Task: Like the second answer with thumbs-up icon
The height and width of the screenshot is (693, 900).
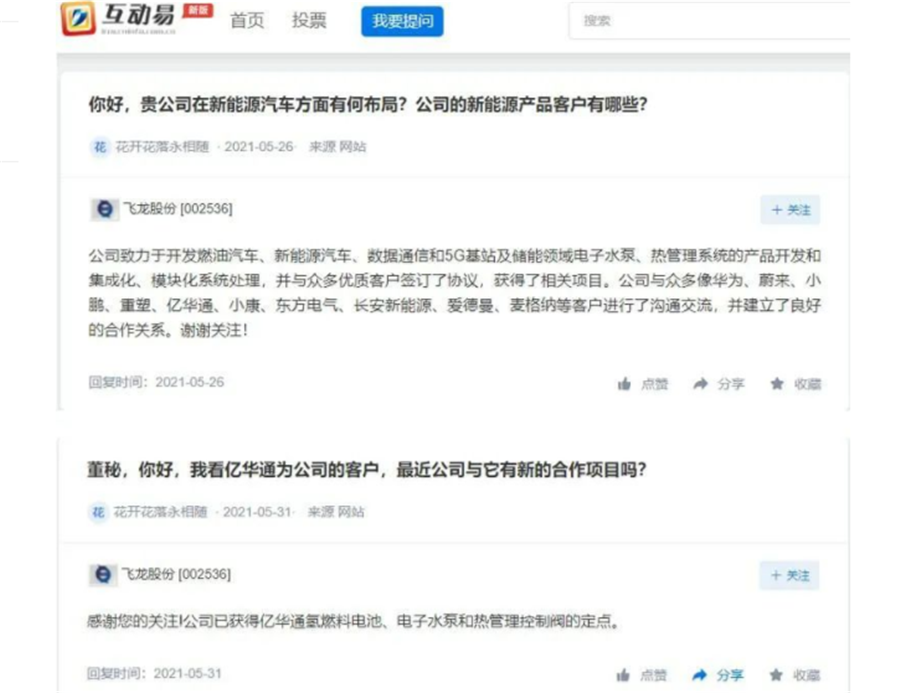Action: pos(623,675)
